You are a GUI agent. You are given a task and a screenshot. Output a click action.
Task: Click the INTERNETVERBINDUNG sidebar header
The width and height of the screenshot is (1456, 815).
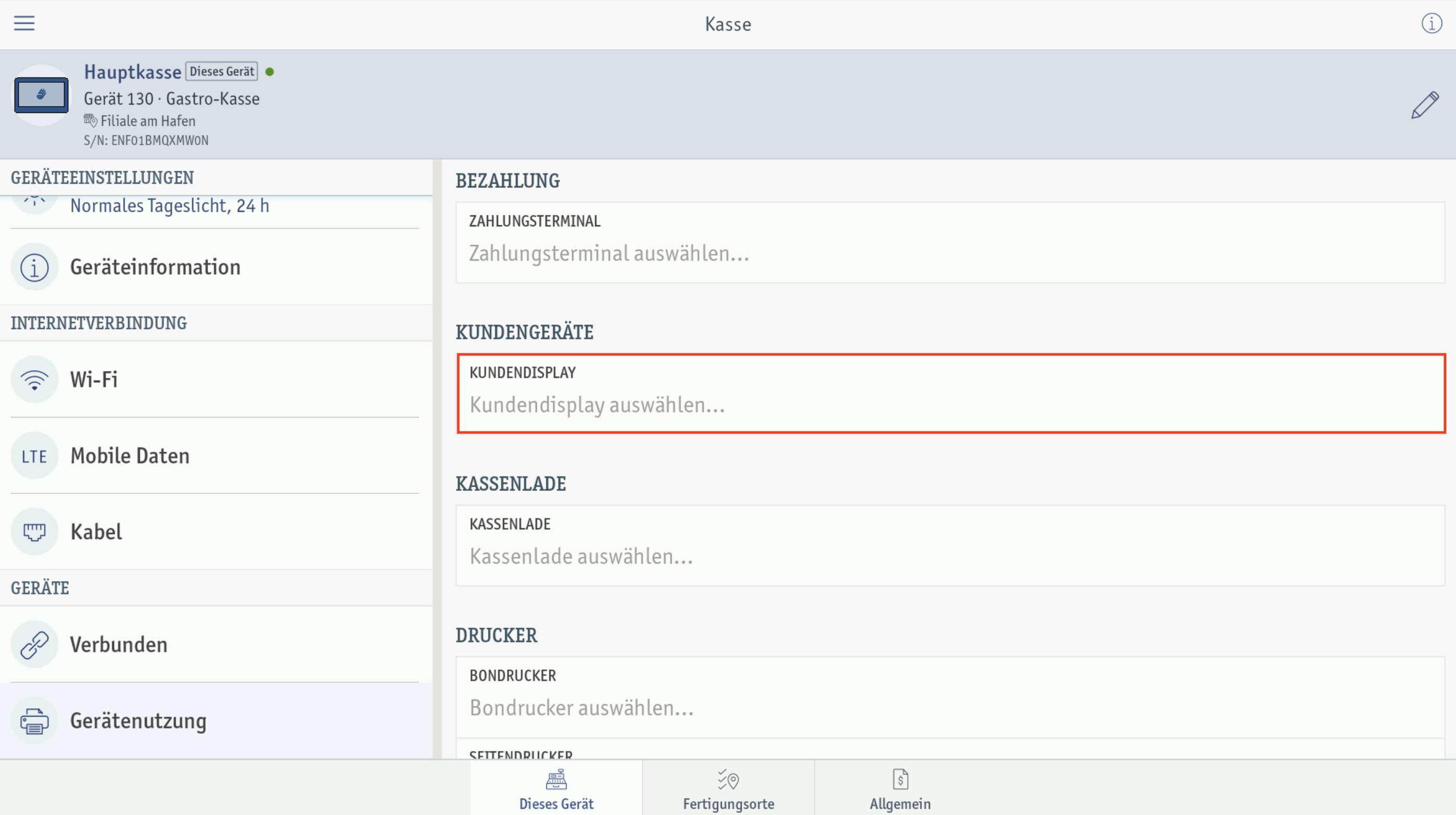point(99,323)
